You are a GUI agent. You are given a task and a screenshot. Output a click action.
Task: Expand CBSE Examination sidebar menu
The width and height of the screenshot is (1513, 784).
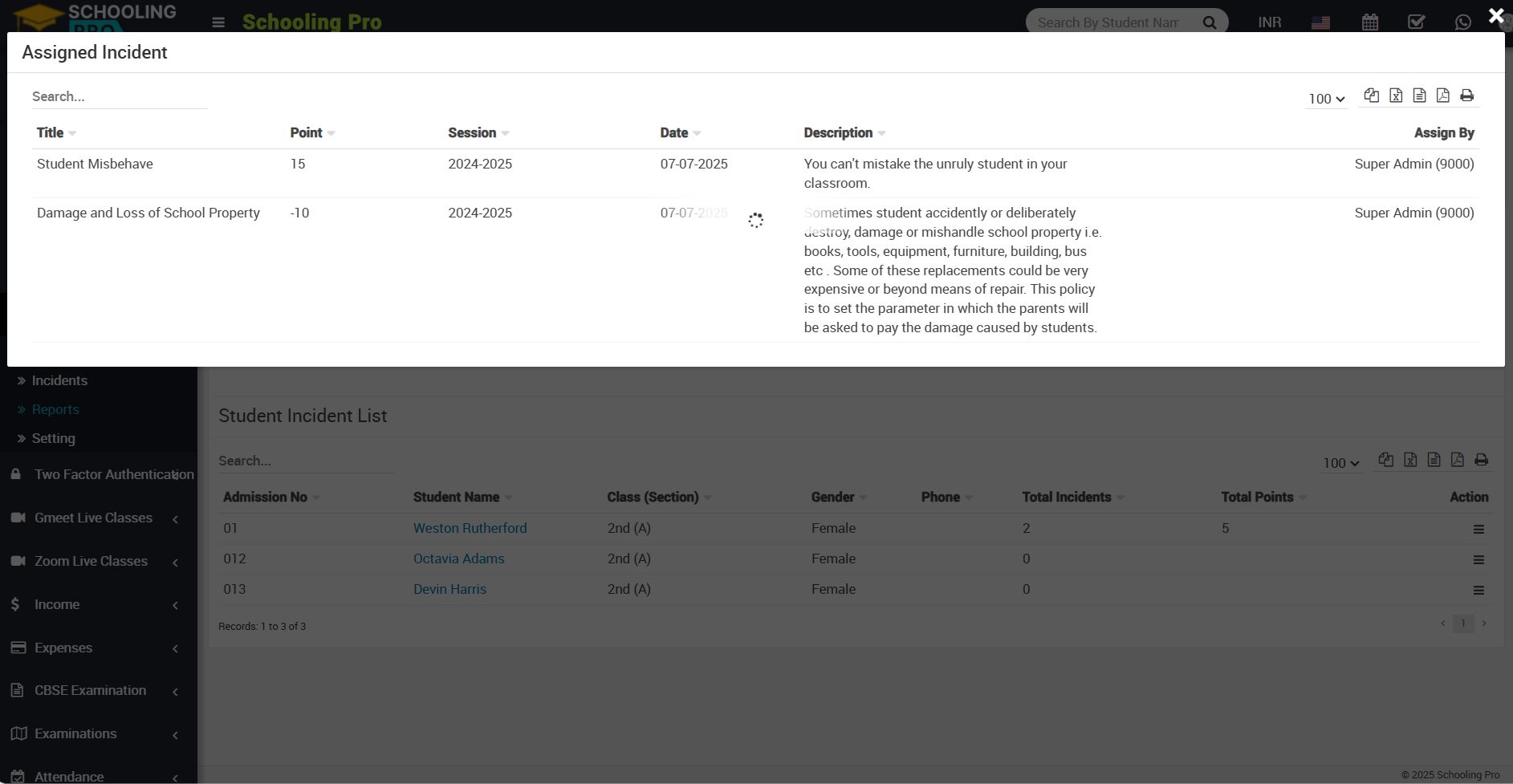click(x=99, y=690)
